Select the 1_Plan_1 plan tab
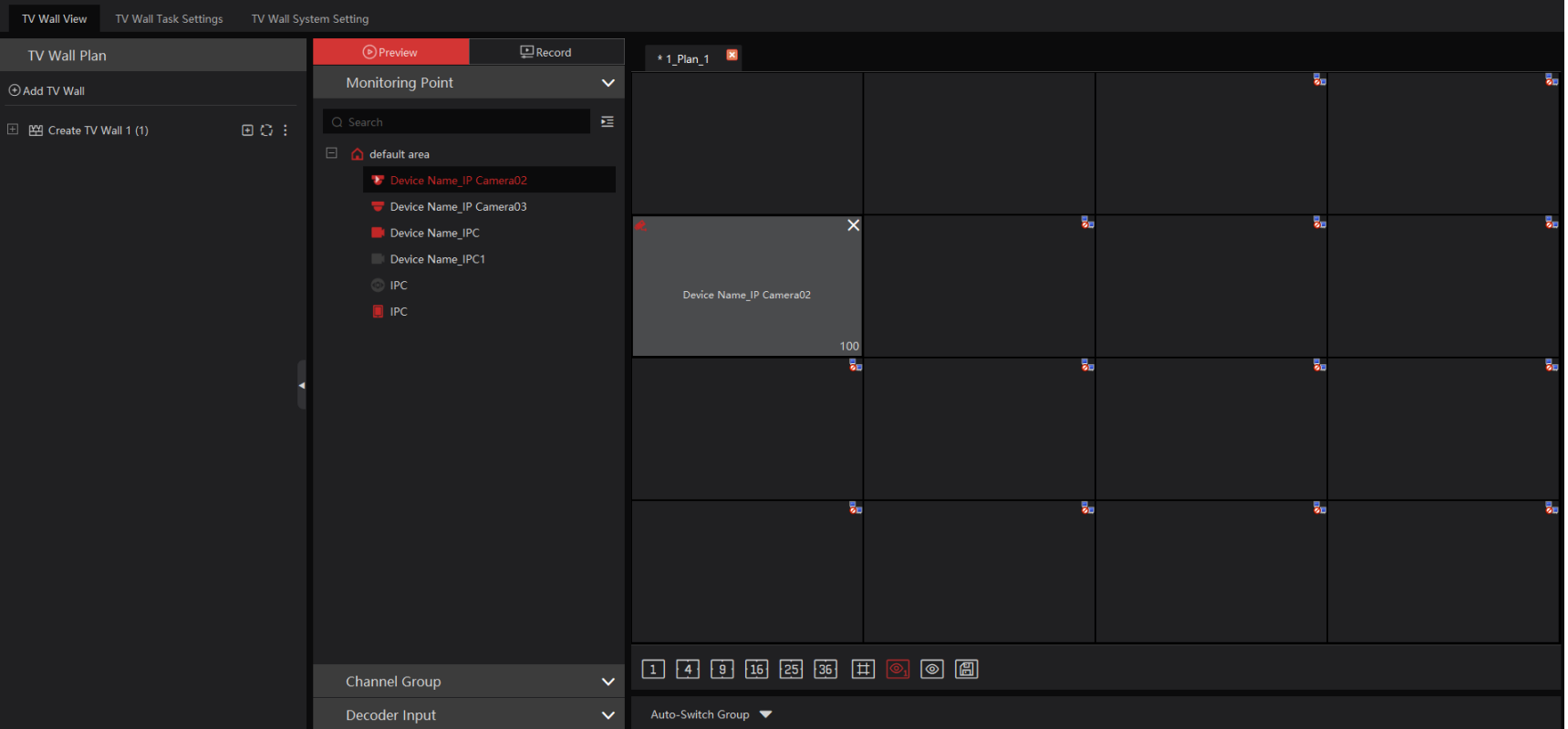This screenshot has width=1568, height=729. click(x=684, y=58)
